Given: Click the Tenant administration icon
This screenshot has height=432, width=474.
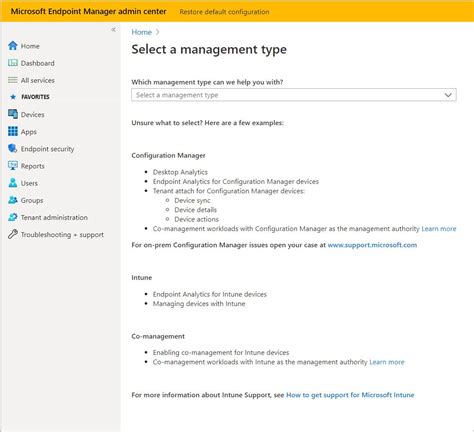Looking at the screenshot, I should 13,217.
